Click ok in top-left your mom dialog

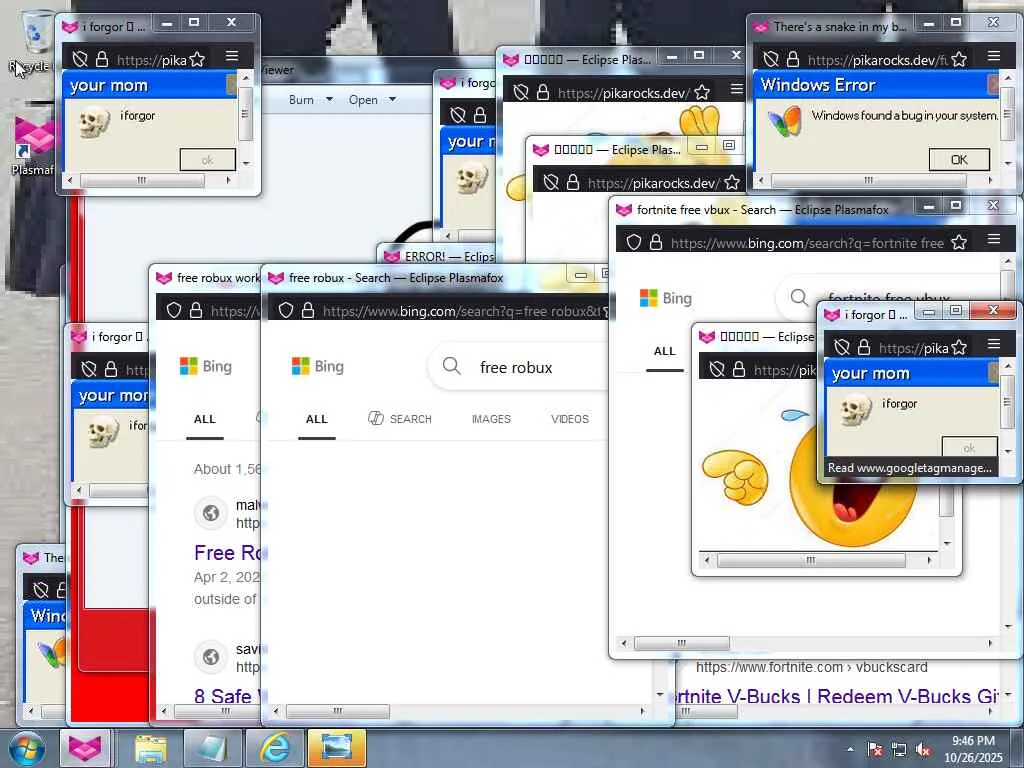coord(208,159)
